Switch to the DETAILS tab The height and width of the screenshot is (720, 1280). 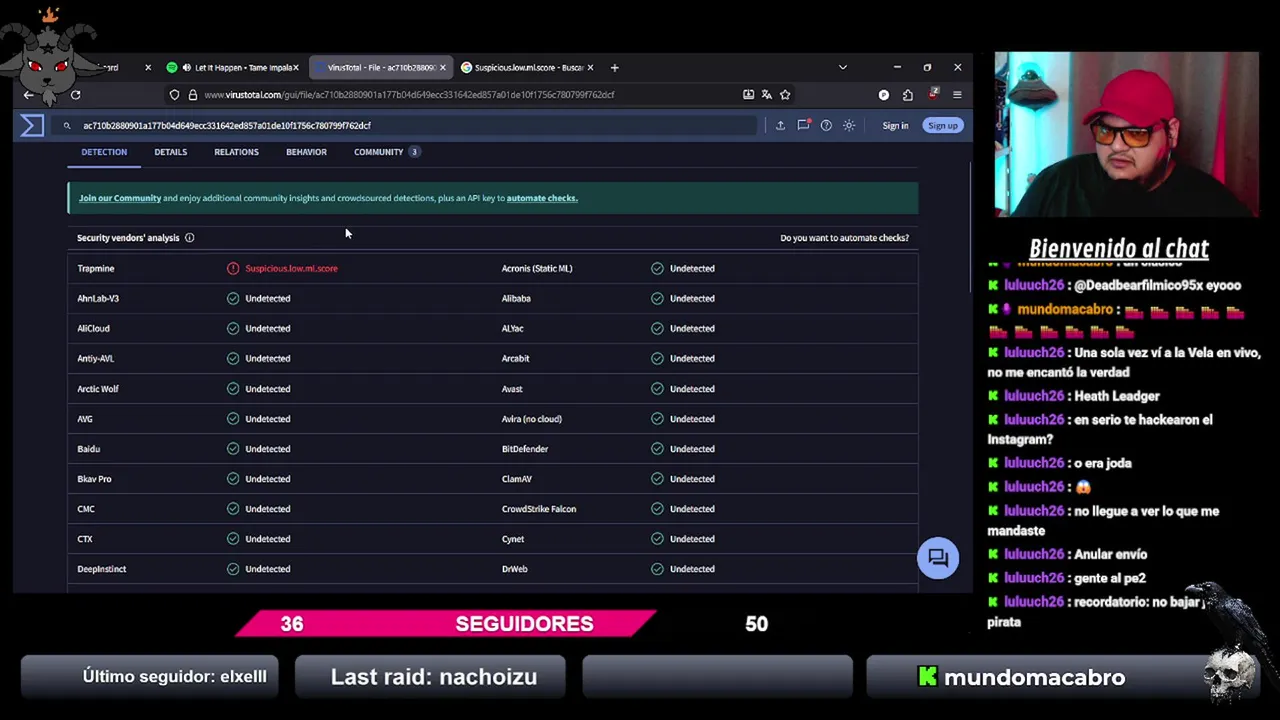click(x=171, y=152)
